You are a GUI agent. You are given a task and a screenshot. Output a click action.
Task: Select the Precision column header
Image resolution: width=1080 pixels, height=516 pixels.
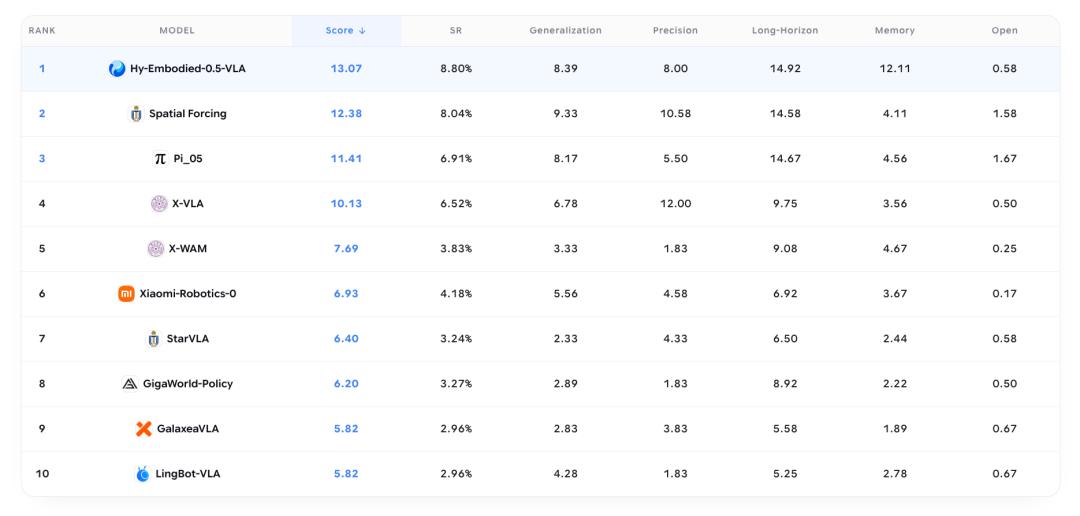click(x=675, y=30)
